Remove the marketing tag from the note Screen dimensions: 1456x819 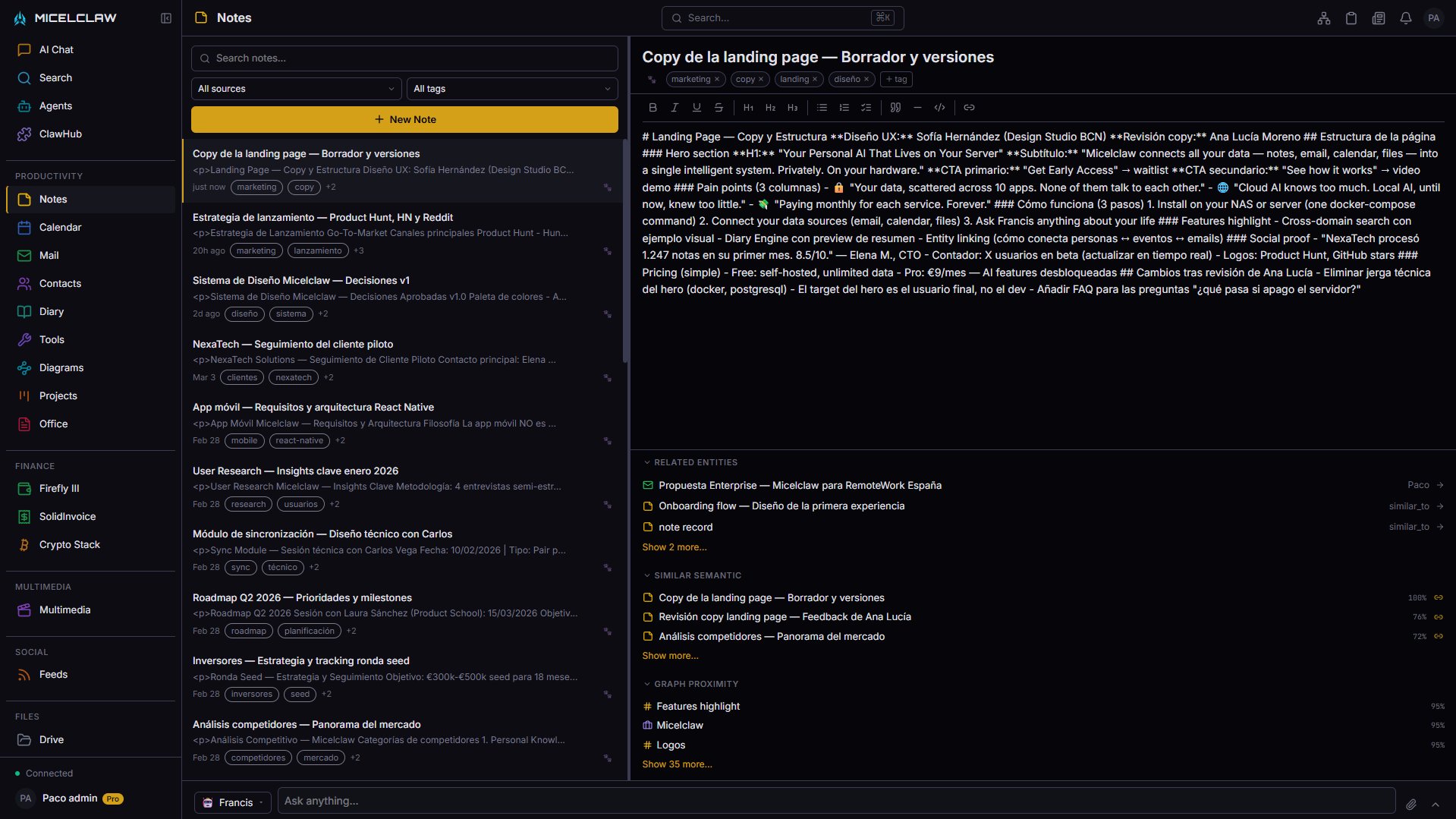pyautogui.click(x=715, y=79)
